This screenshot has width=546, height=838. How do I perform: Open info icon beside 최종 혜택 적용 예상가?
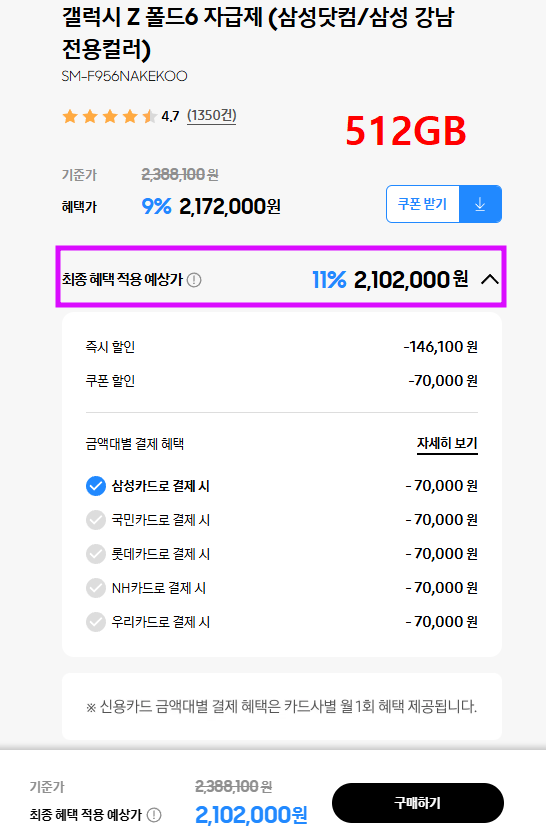point(194,280)
